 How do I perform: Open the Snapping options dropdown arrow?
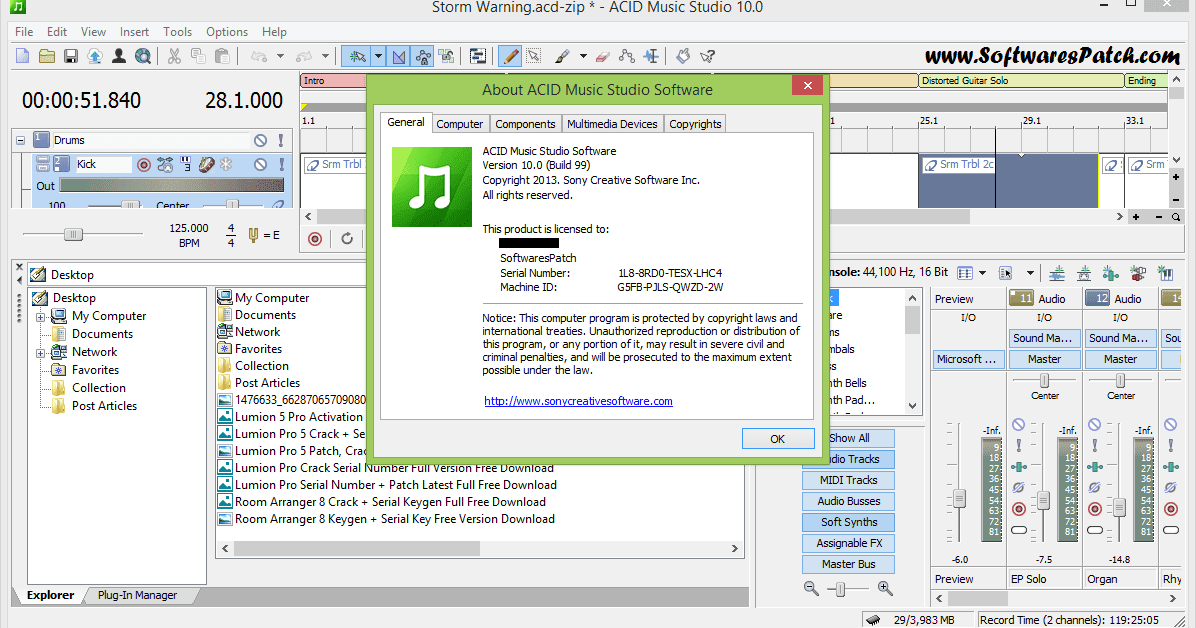378,56
